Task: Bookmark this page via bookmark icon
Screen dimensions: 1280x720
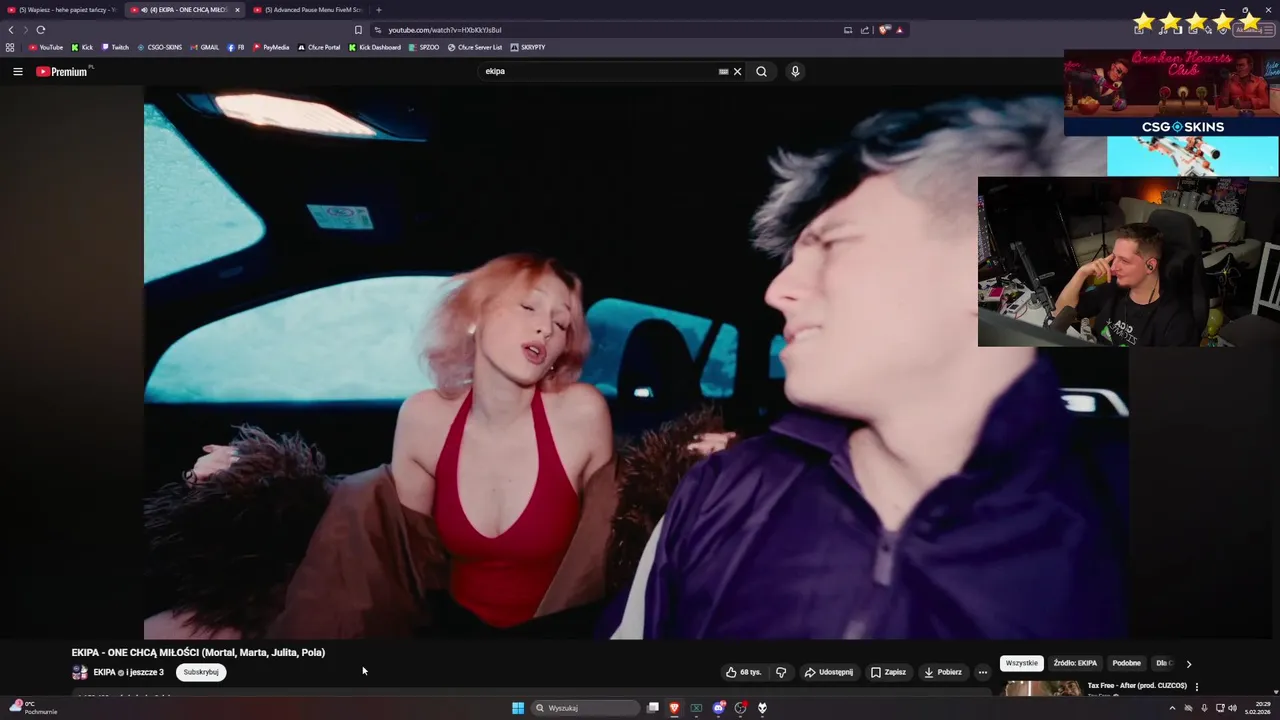Action: (358, 30)
